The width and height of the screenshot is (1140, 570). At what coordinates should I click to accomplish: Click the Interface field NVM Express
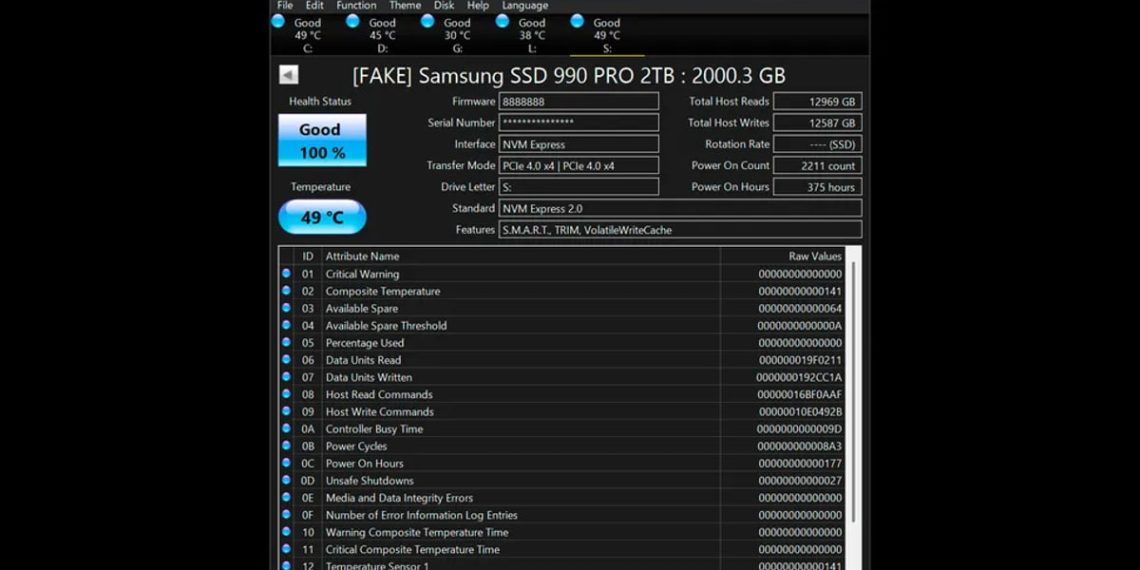[579, 144]
